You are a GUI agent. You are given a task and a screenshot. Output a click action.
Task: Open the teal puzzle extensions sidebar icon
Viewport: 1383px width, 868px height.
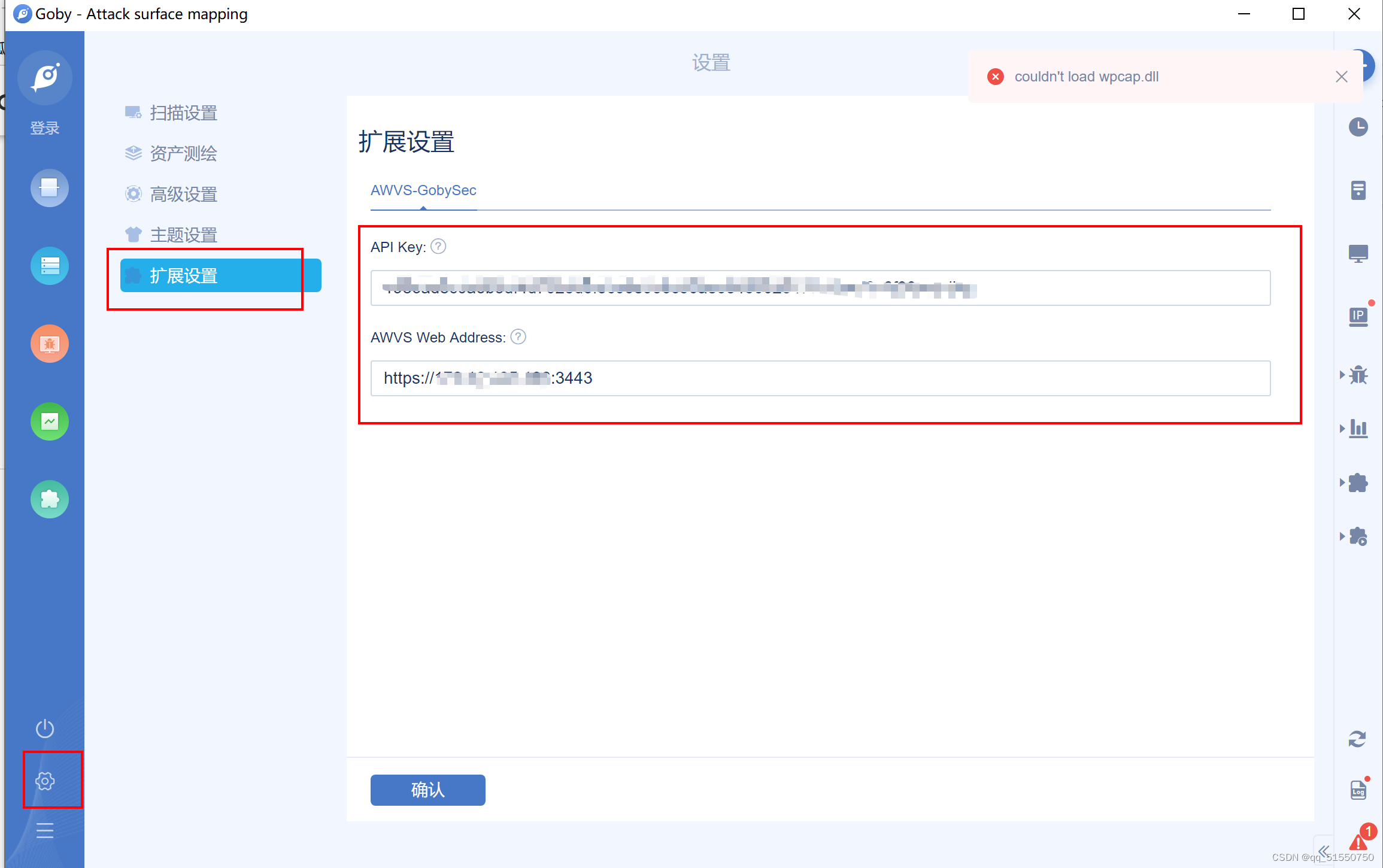50,499
